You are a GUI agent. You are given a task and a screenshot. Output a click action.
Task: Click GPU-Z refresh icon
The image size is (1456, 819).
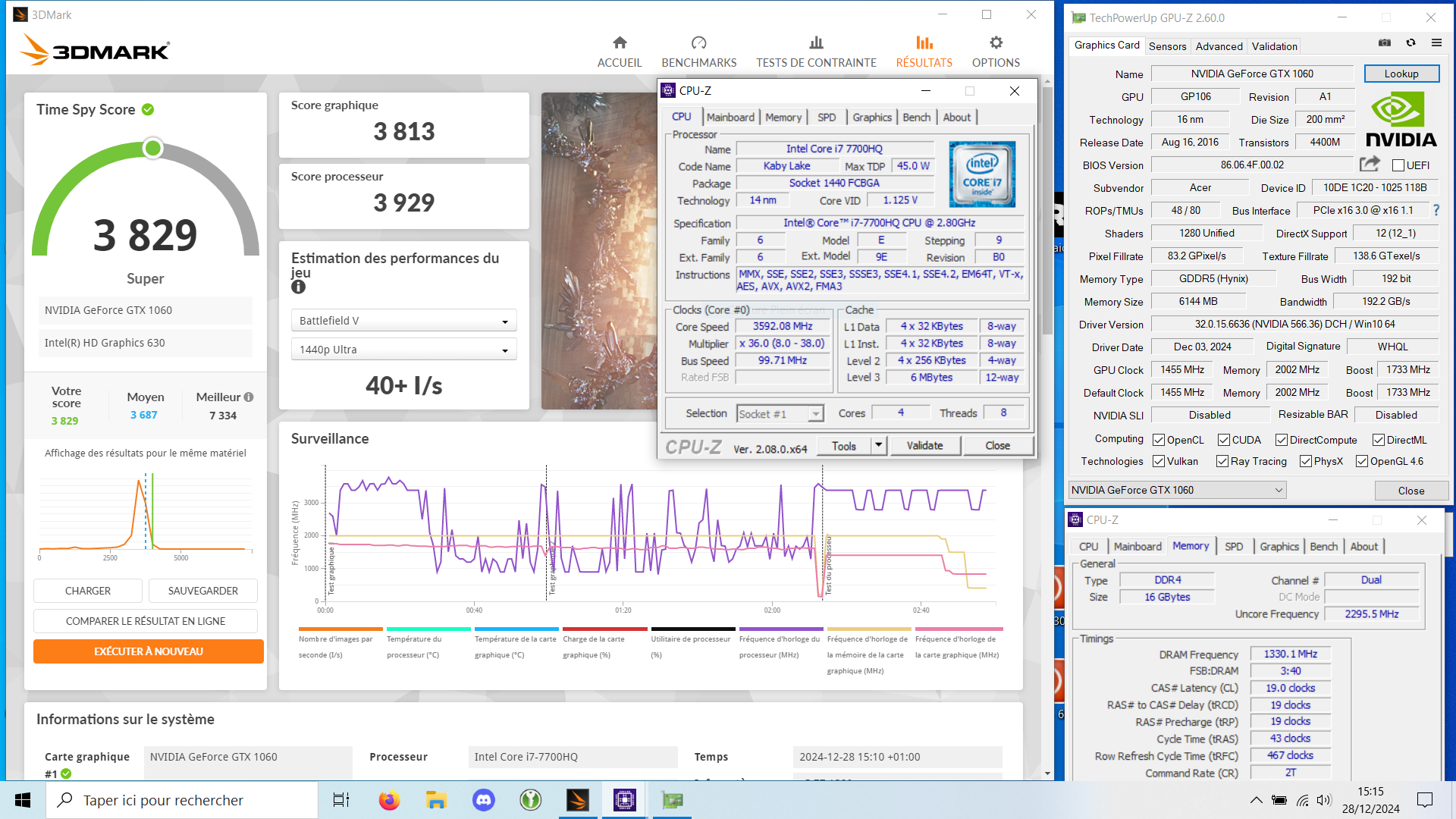pyautogui.click(x=1410, y=43)
